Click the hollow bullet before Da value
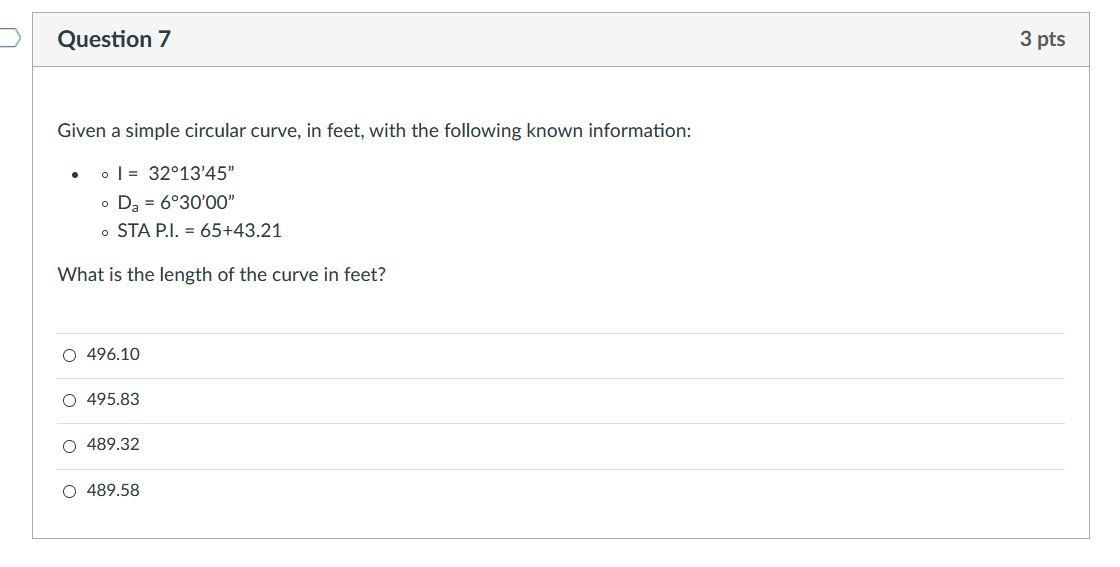The image size is (1120, 567). point(105,203)
